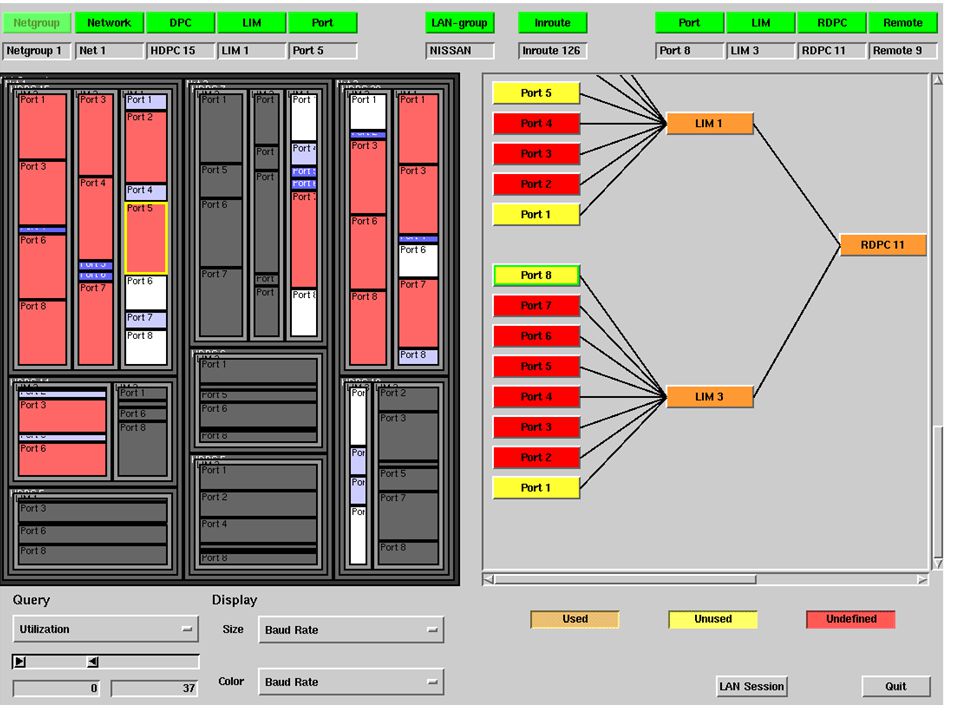
Task: Select the green LAN-group button
Action: pyautogui.click(x=459, y=23)
